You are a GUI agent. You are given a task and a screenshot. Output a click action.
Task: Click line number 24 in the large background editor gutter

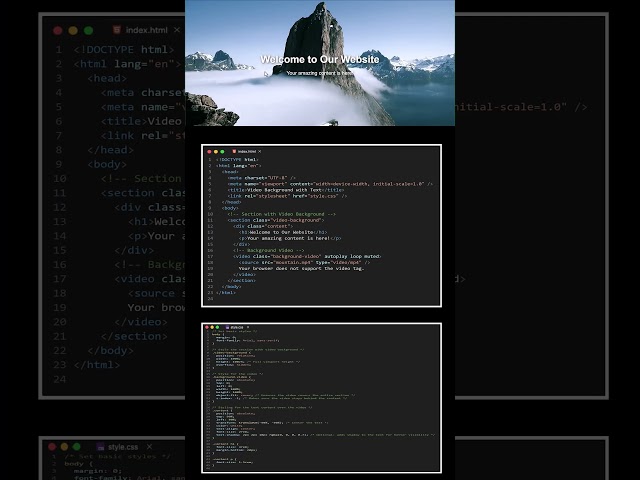click(60, 379)
